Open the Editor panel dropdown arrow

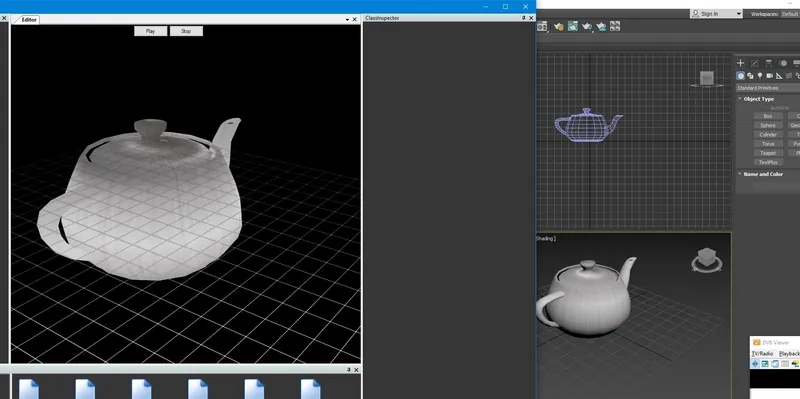[347, 19]
